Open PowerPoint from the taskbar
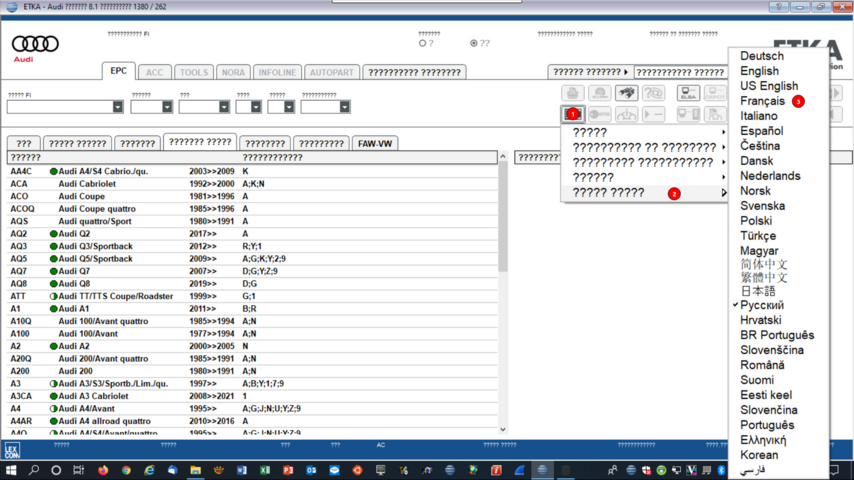Viewport: 854px width, 480px height. 288,470
